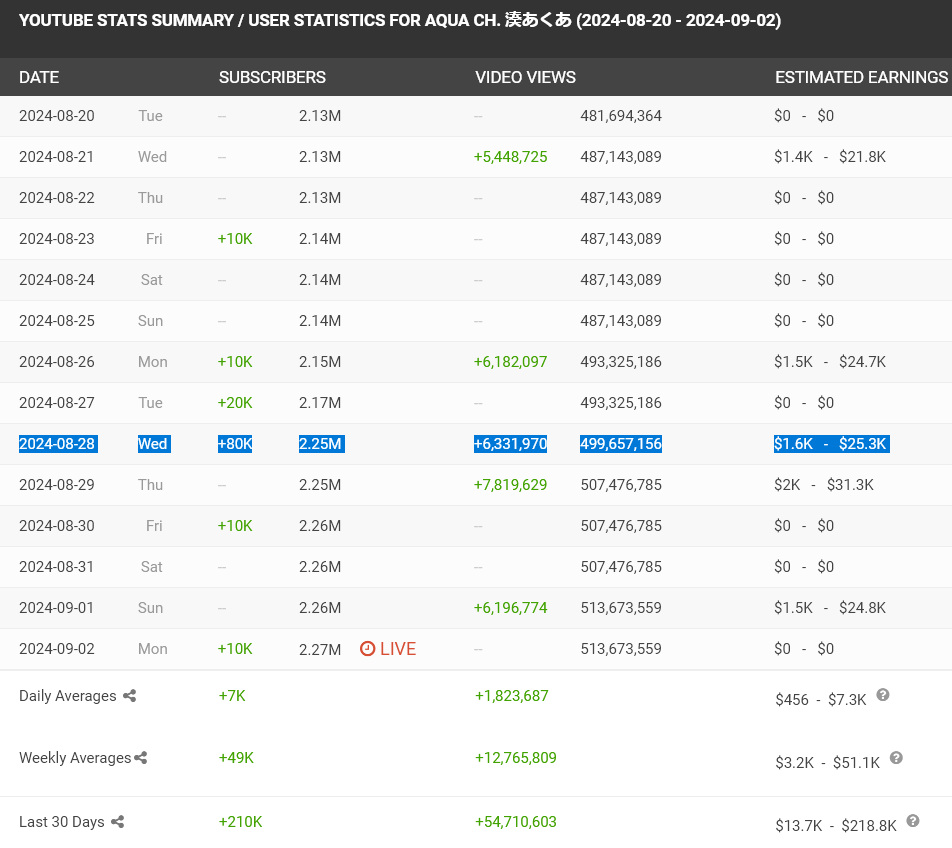Click +10K in the 2024-08-23 row
Image resolution: width=952 pixels, height=848 pixels.
tap(235, 239)
